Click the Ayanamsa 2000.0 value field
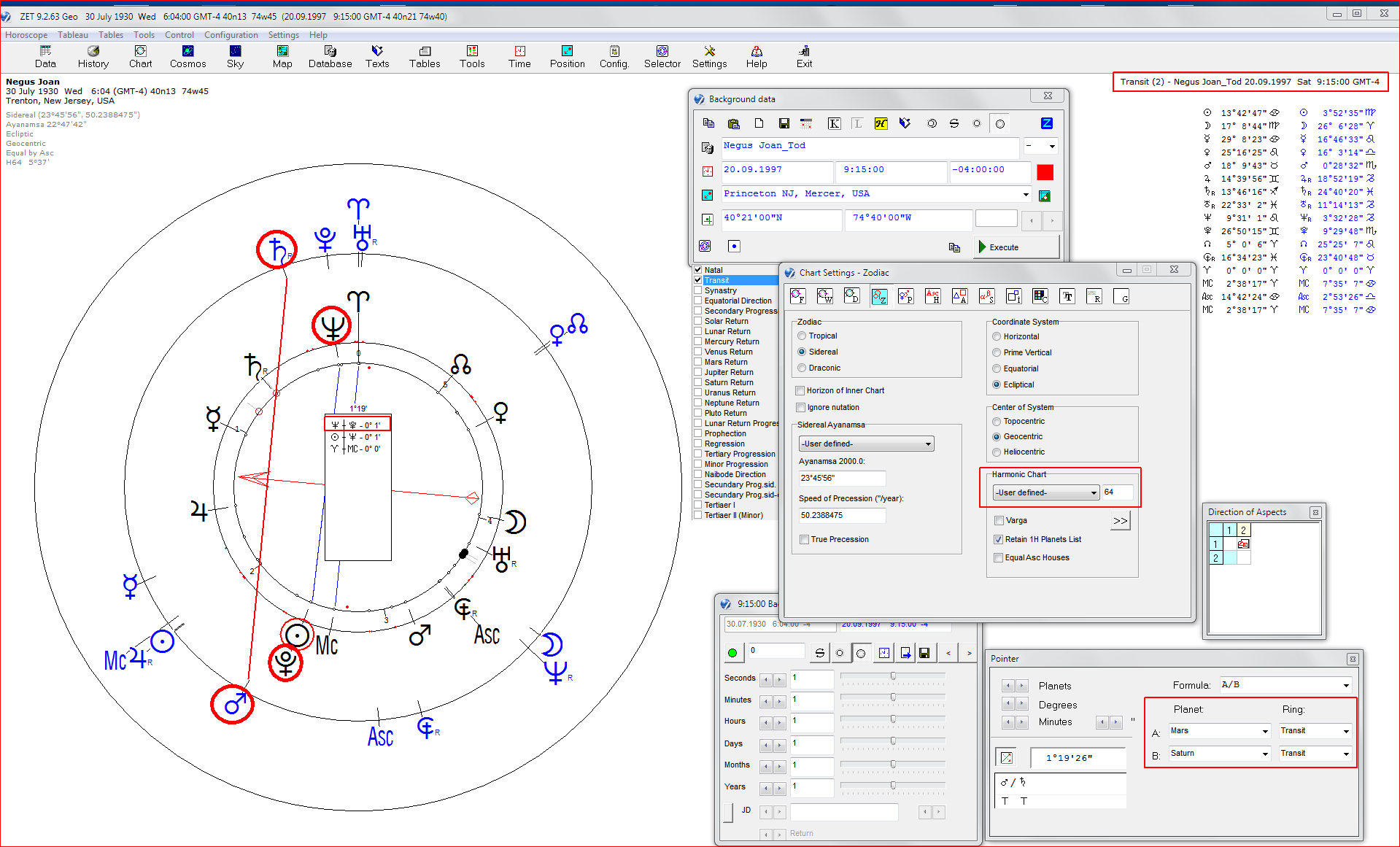Screen dimensions: 1400x847 842,479
